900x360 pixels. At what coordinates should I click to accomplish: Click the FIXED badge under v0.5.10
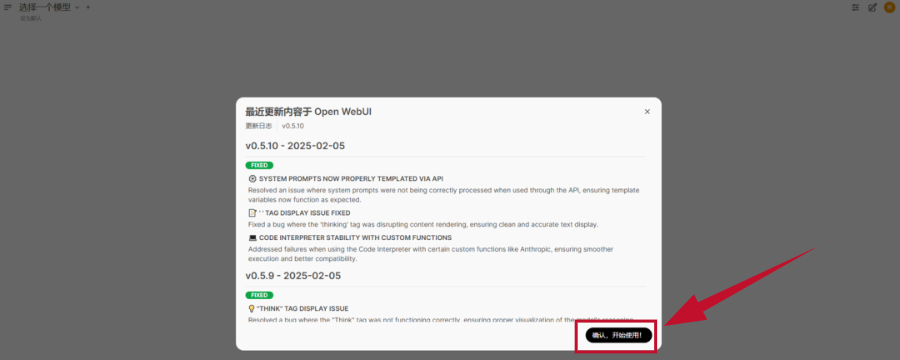pyautogui.click(x=259, y=165)
